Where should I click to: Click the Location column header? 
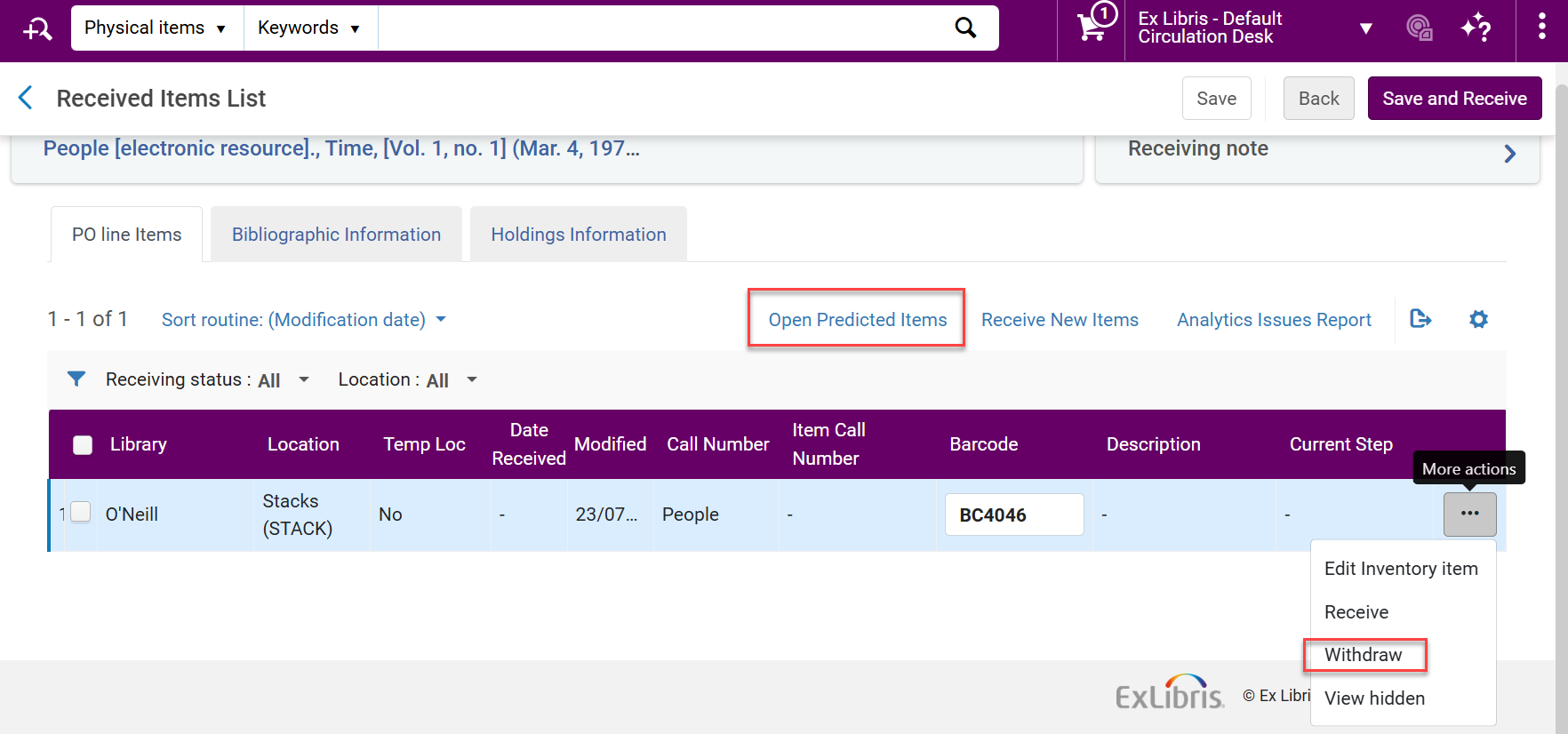(303, 444)
